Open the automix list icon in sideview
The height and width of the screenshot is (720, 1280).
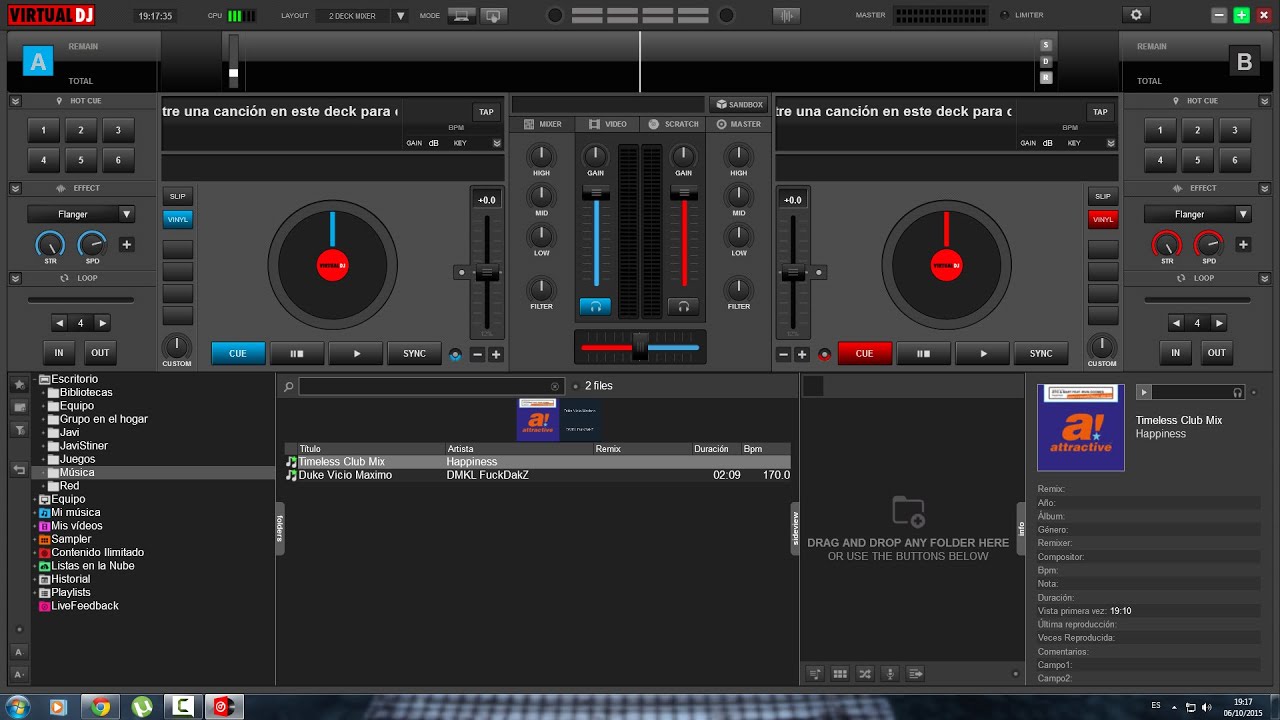[815, 674]
